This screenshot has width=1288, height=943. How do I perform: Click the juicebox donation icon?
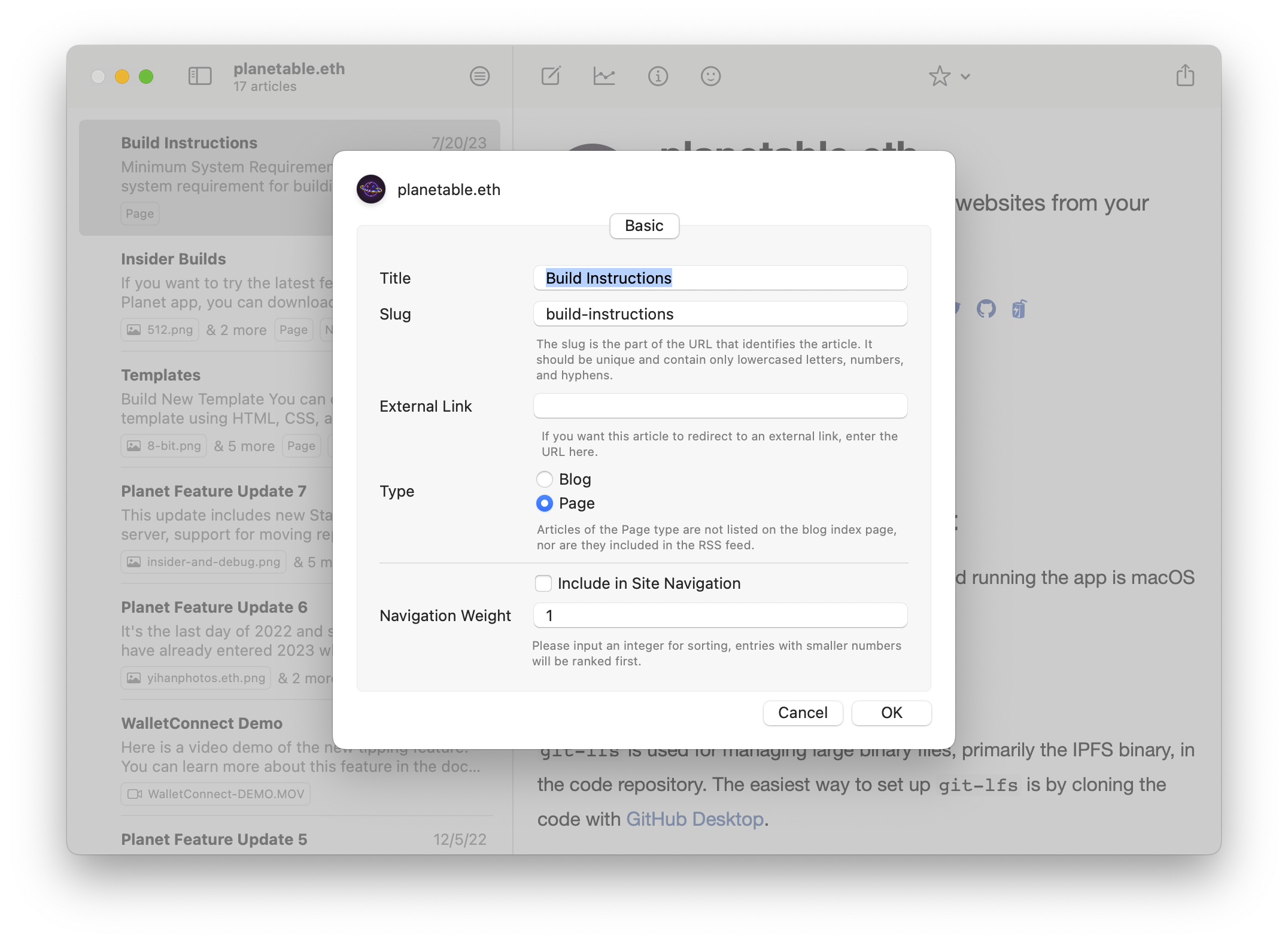pyautogui.click(x=1019, y=308)
